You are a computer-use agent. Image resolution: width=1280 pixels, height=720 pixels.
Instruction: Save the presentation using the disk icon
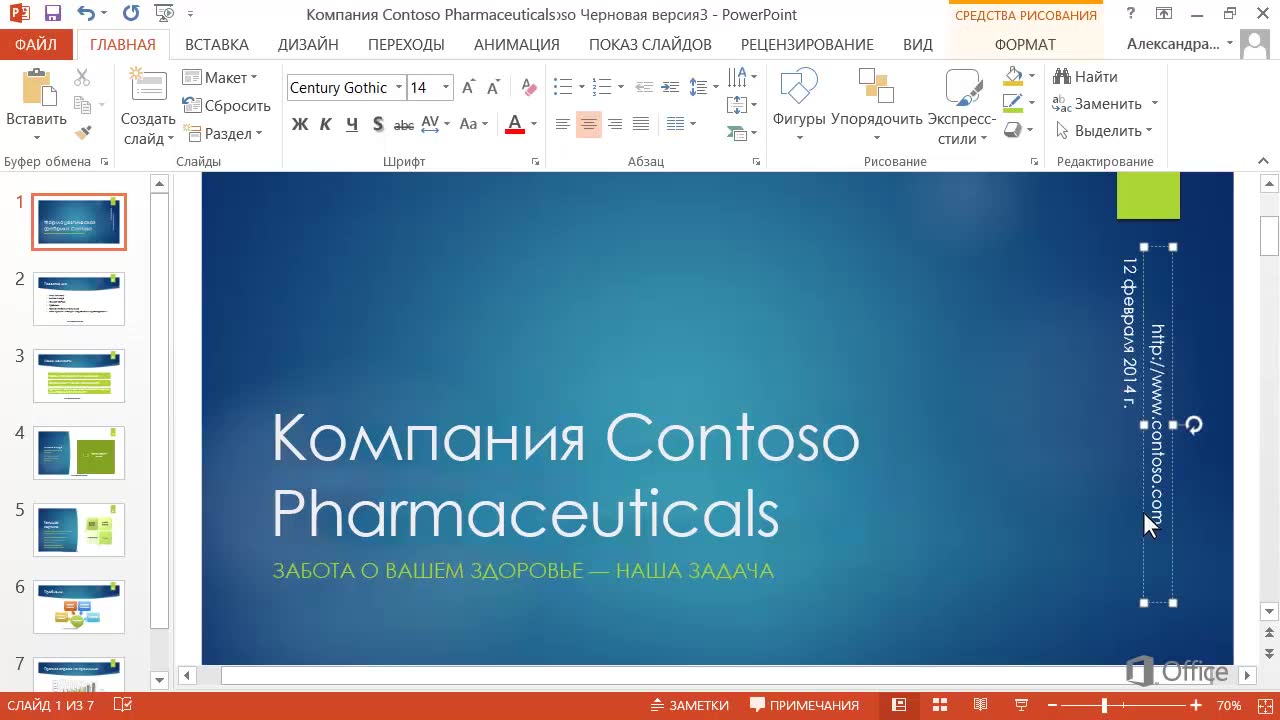pos(53,14)
